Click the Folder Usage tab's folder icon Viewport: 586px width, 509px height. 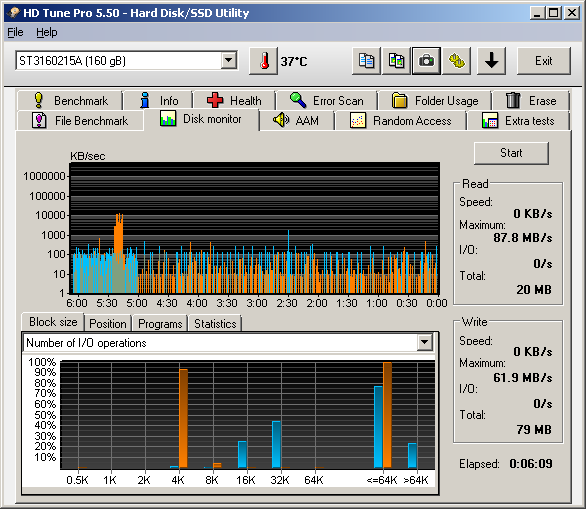pyautogui.click(x=400, y=100)
